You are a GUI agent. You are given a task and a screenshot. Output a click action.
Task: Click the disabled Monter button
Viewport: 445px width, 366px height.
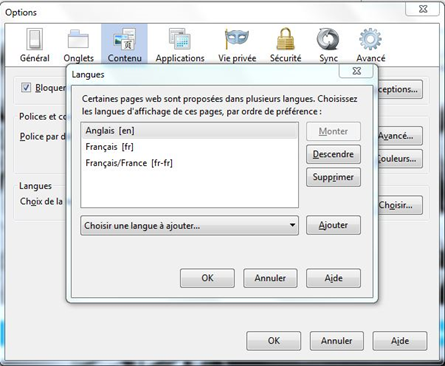tap(333, 131)
